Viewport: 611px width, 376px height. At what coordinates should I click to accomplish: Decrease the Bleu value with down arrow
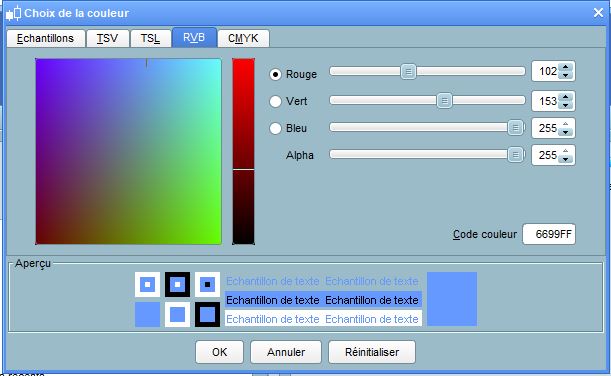pyautogui.click(x=565, y=132)
